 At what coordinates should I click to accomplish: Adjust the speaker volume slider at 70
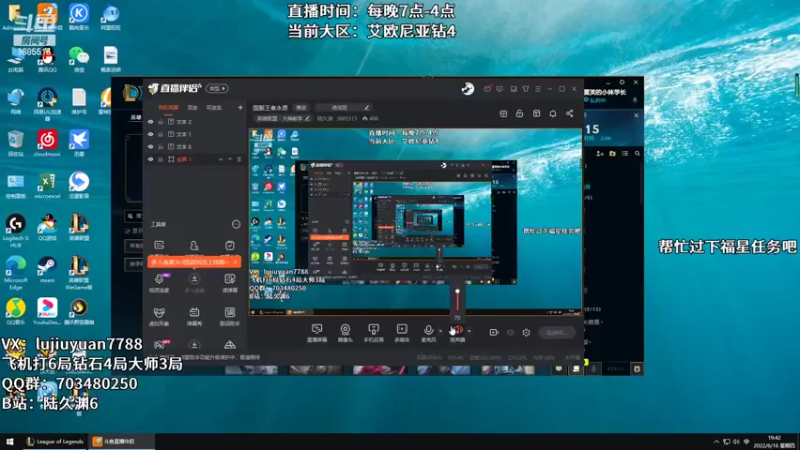tap(458, 291)
